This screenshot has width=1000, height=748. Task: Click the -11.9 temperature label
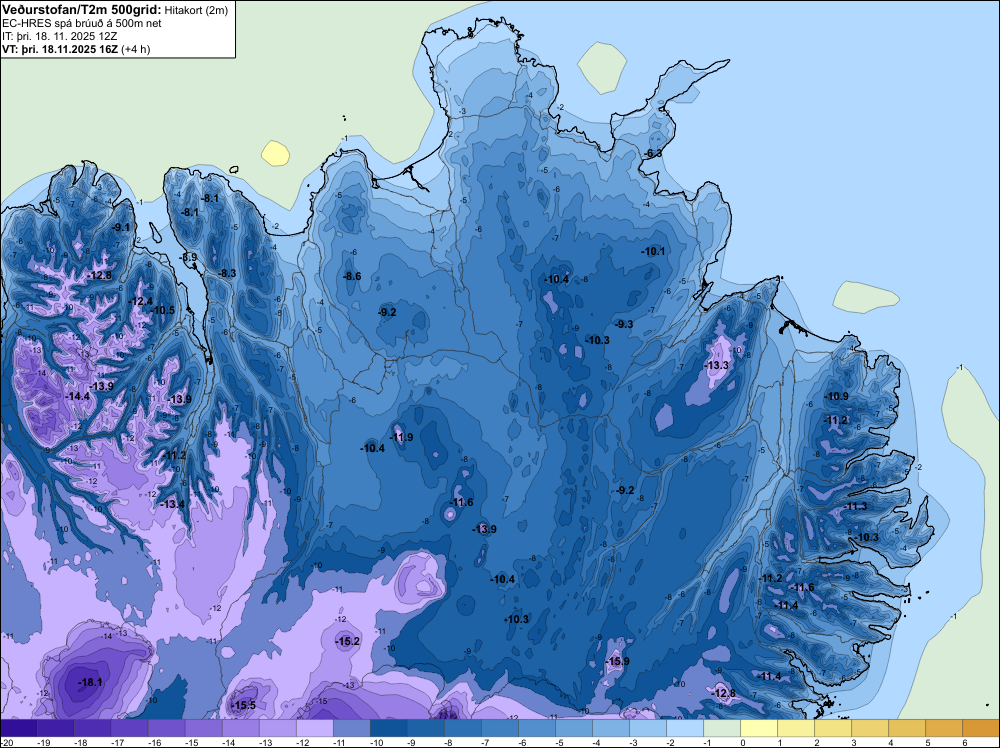(x=401, y=437)
